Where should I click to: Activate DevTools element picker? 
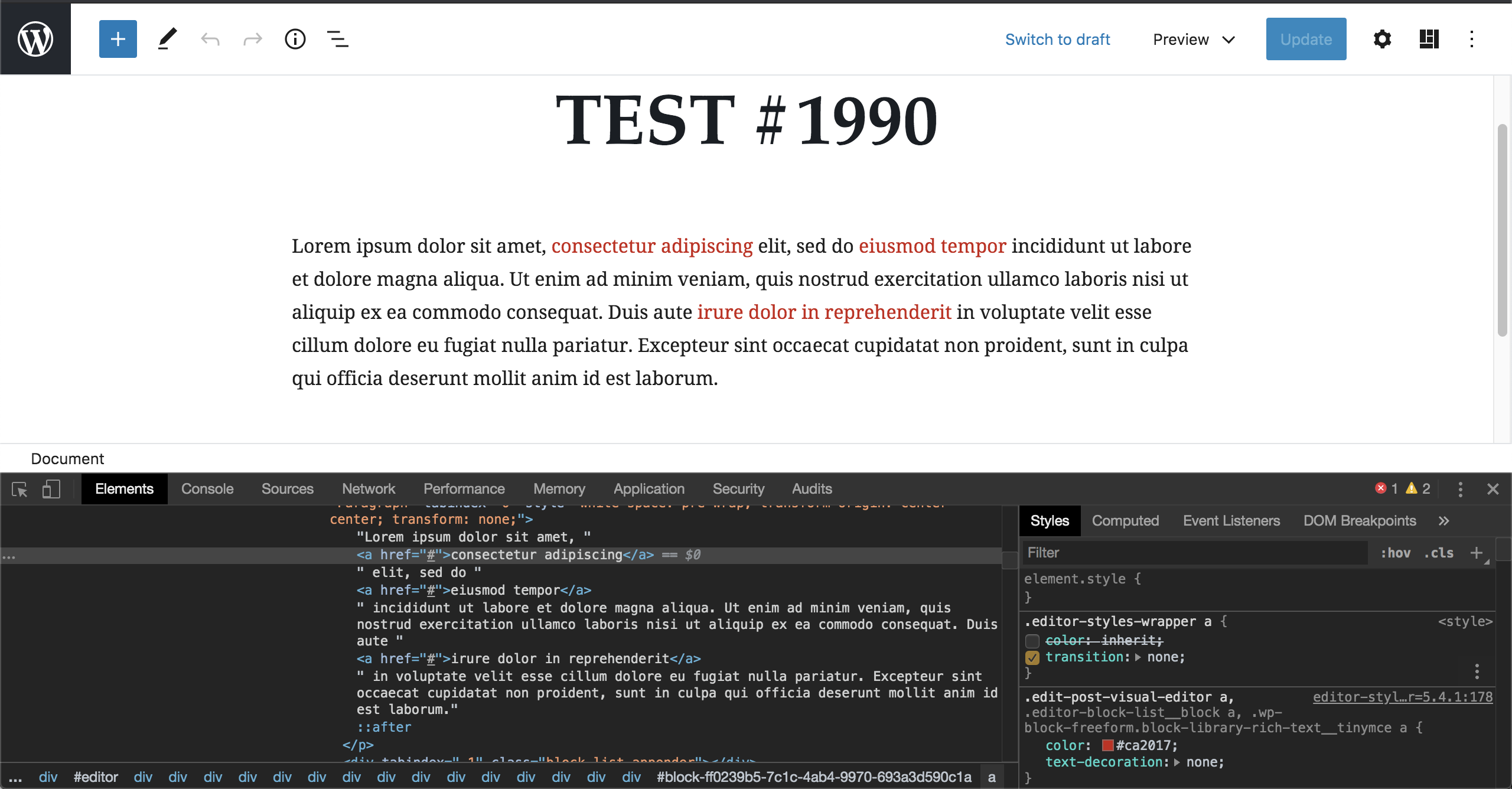19,489
